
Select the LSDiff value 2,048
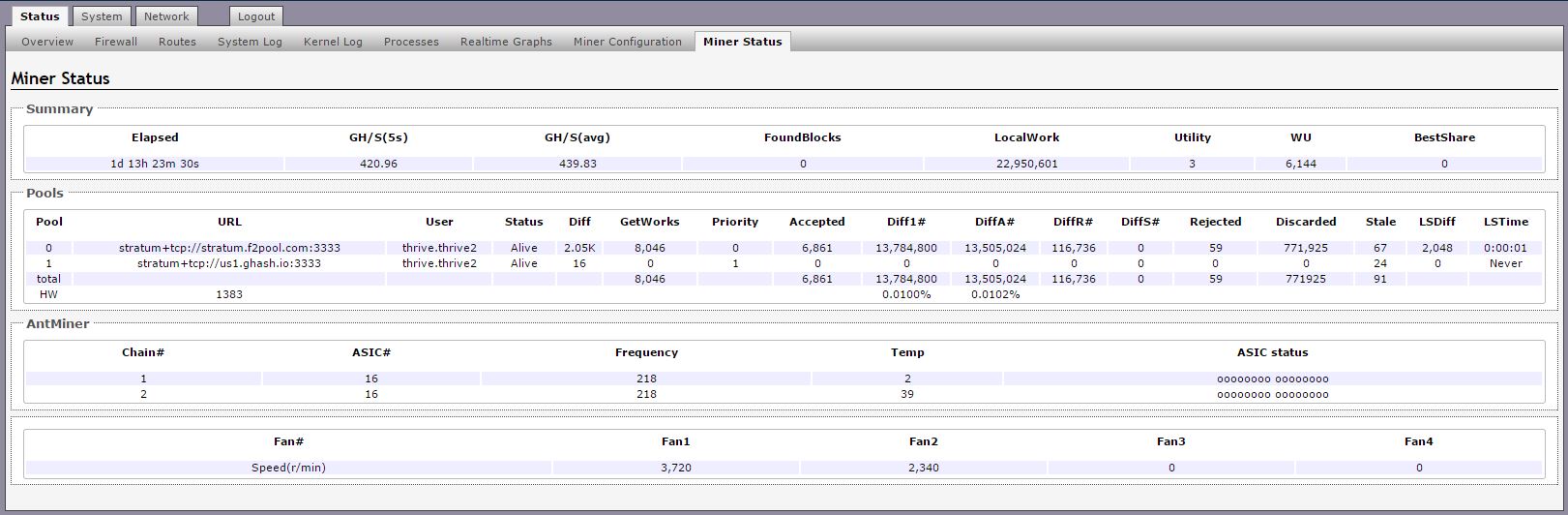pyautogui.click(x=1437, y=248)
